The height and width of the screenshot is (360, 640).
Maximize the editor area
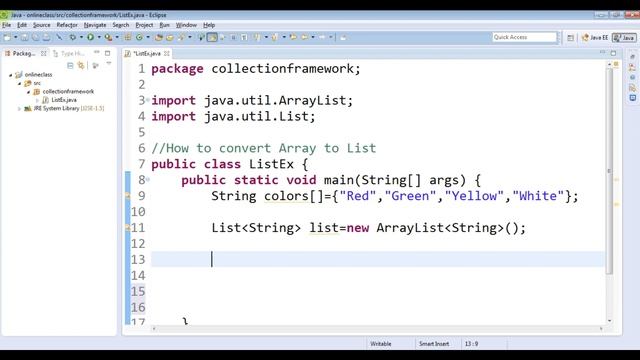pos(613,53)
